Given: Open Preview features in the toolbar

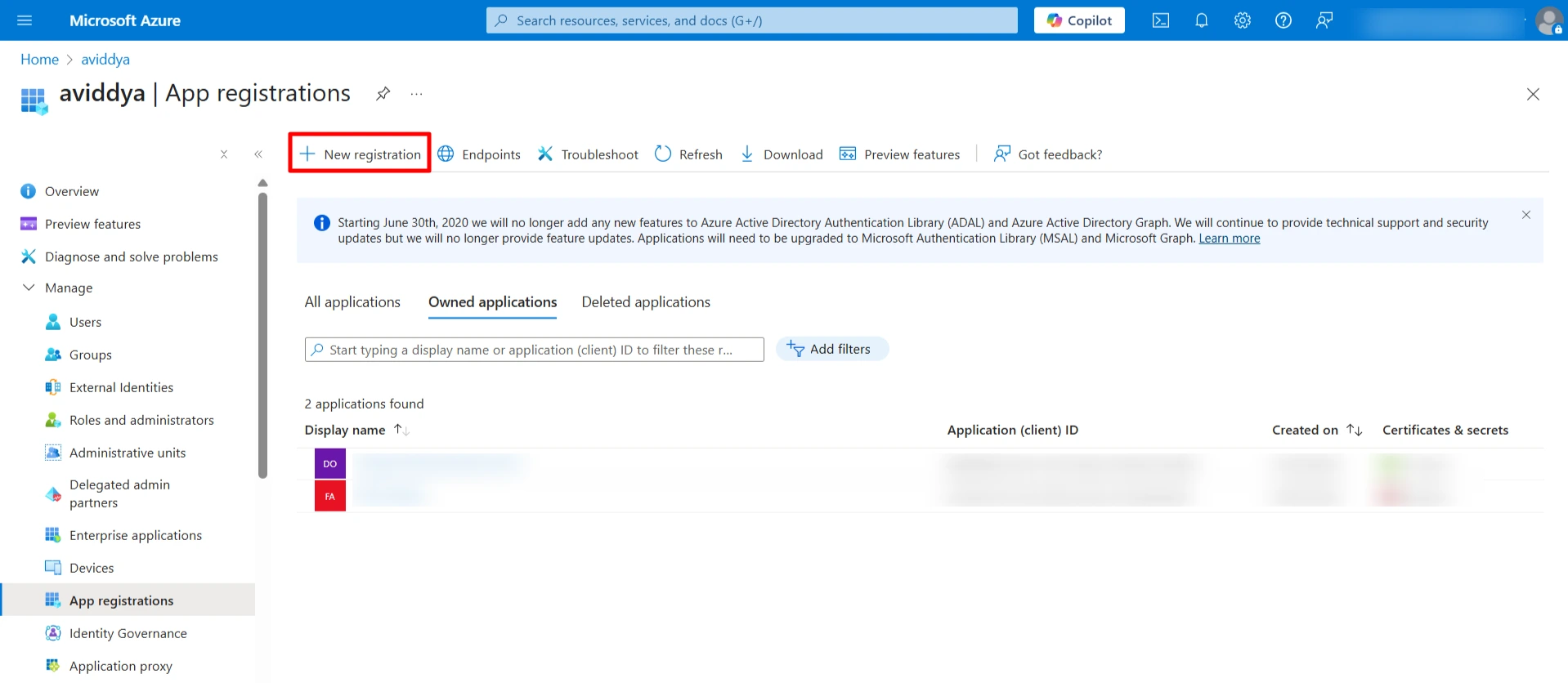Looking at the screenshot, I should 900,154.
